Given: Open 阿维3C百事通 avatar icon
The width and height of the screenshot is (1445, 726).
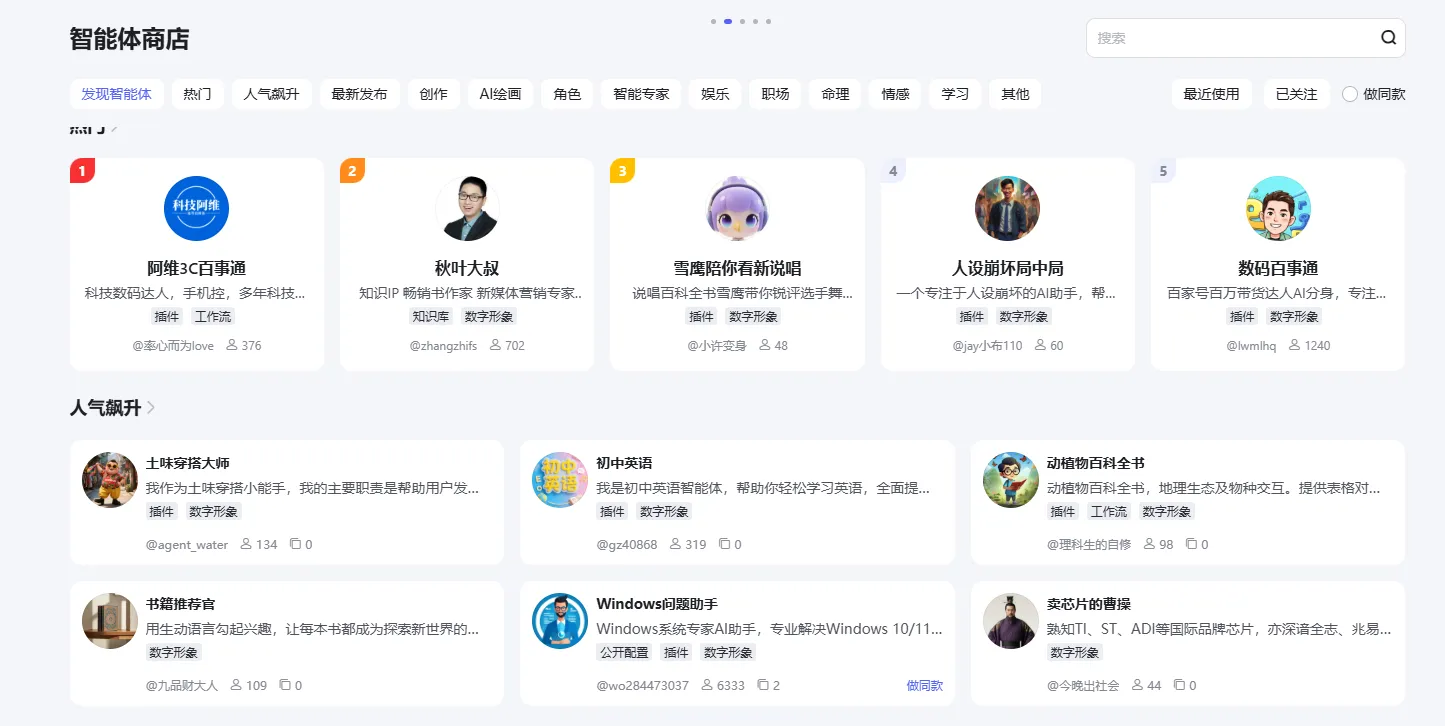Looking at the screenshot, I should click(x=196, y=208).
